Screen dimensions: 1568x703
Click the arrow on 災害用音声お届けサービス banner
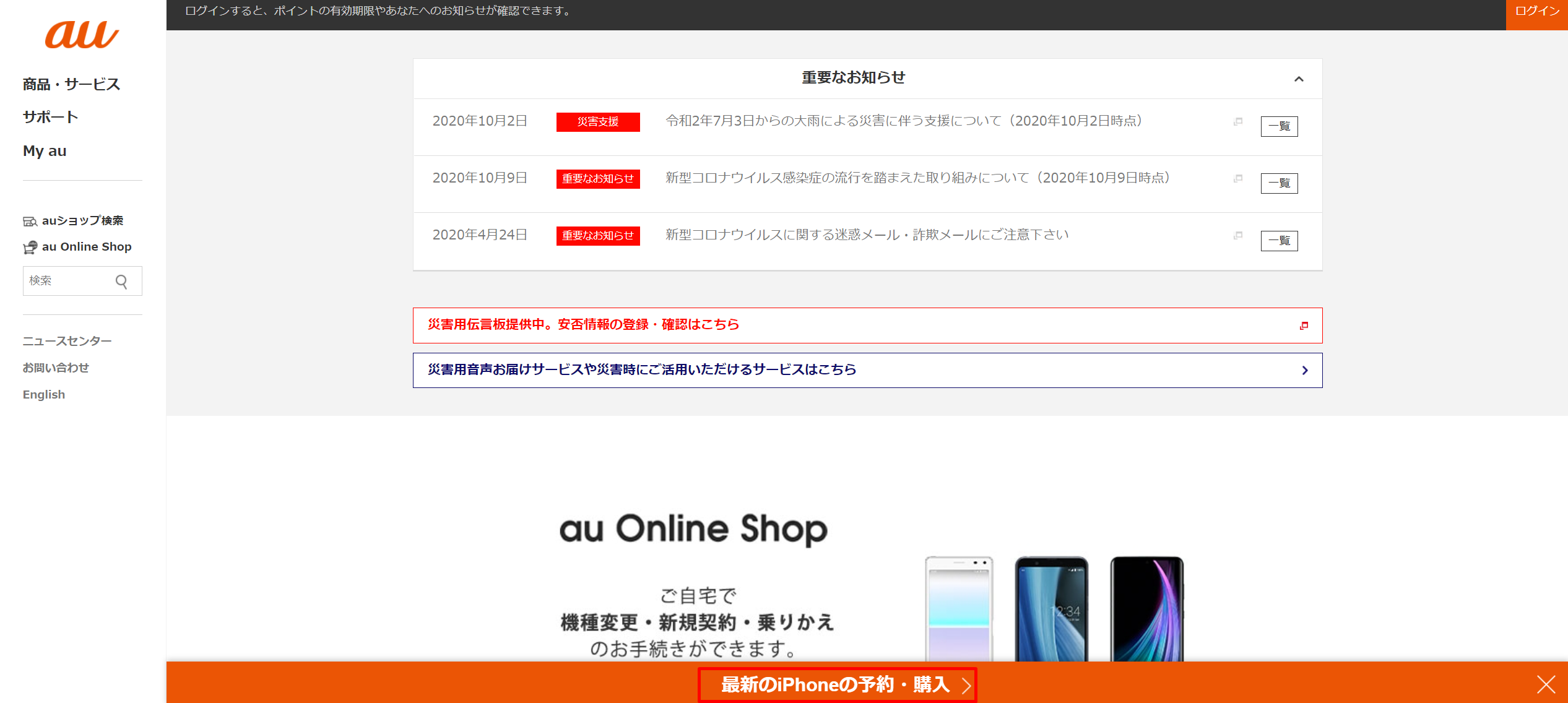1305,370
